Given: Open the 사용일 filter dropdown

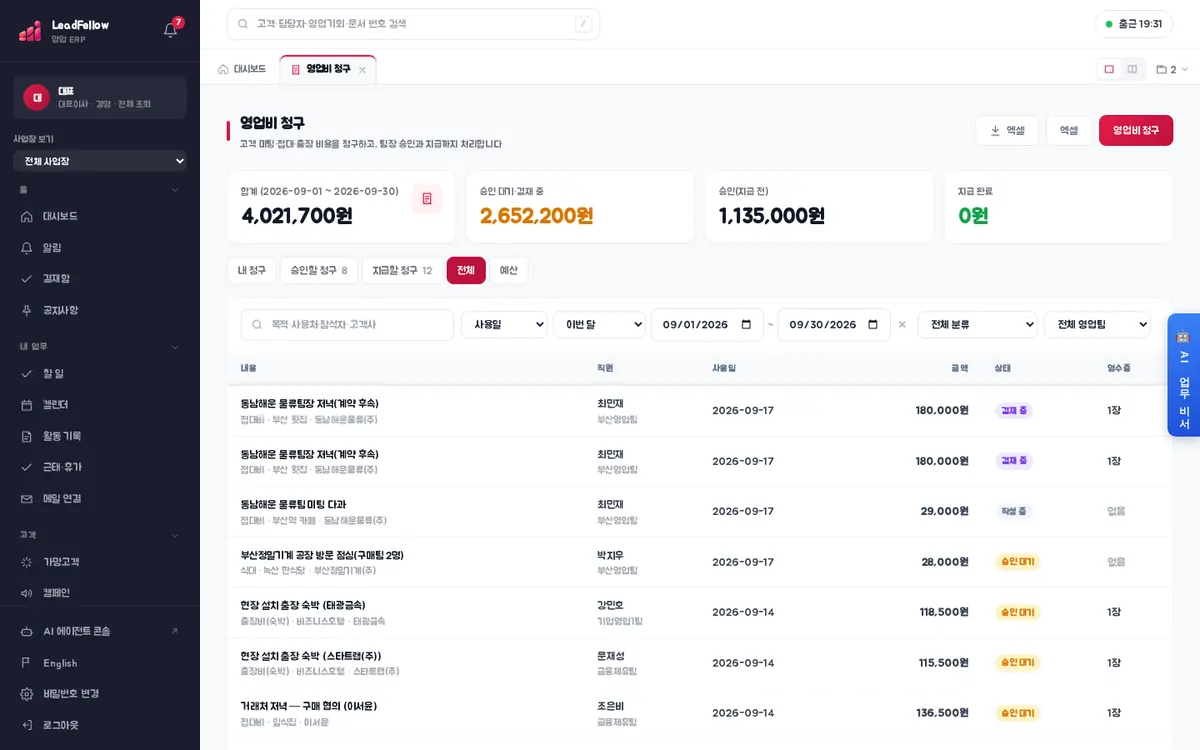Looking at the screenshot, I should click(504, 325).
